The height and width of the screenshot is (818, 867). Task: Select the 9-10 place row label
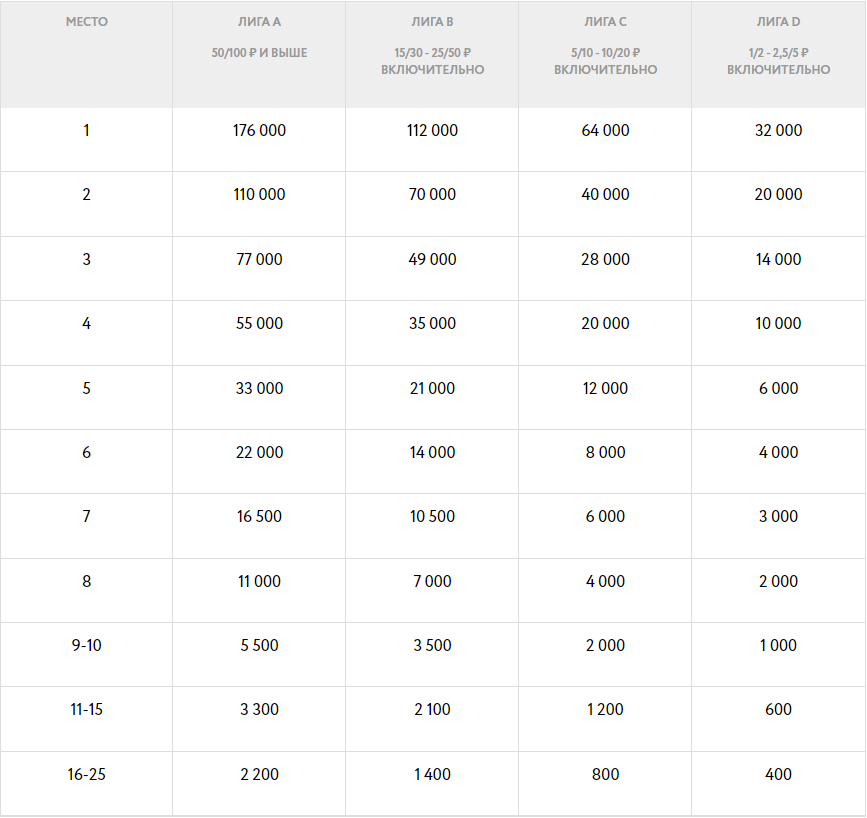(86, 646)
